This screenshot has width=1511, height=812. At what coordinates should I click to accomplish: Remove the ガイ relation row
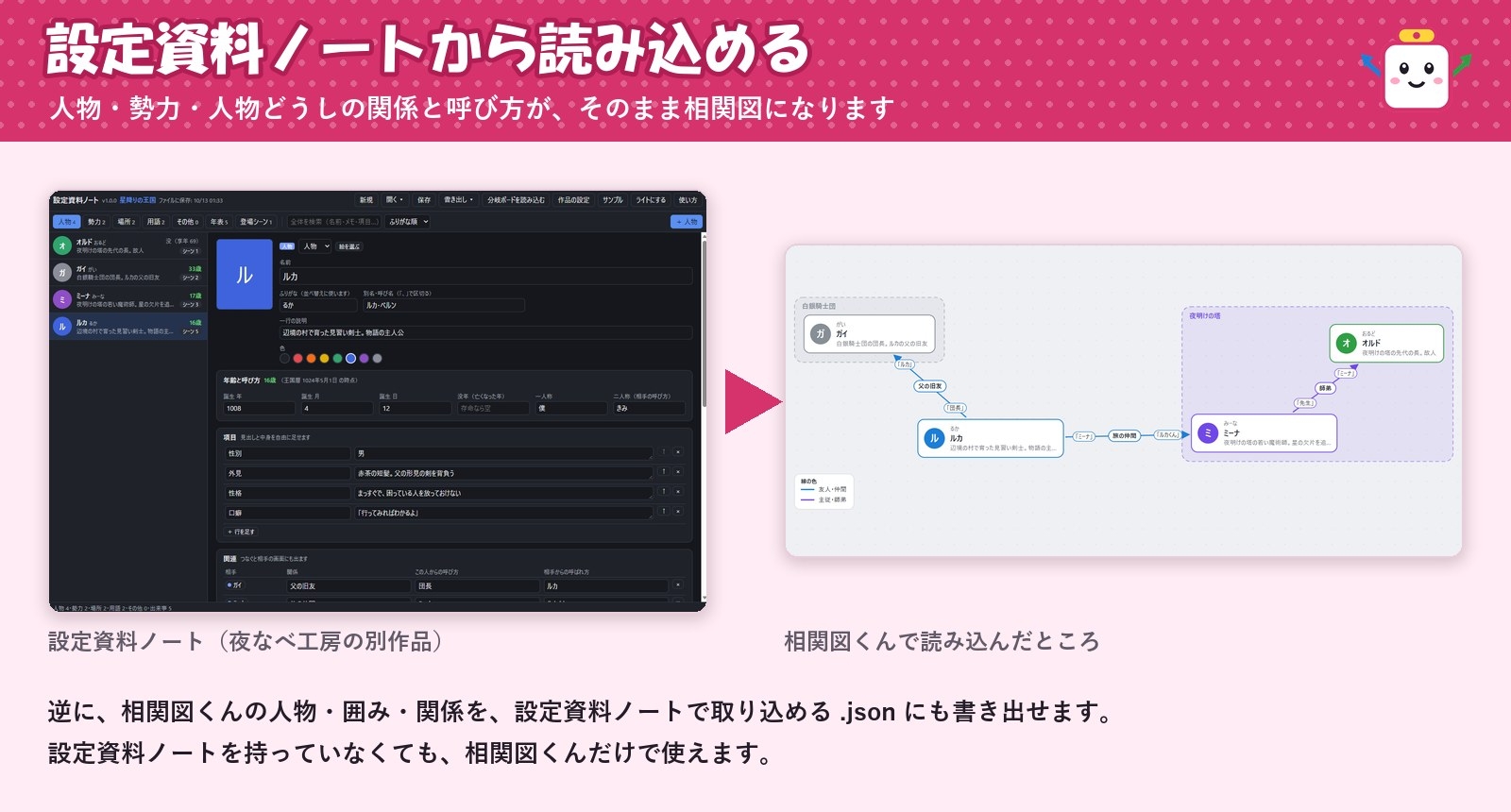click(x=678, y=585)
